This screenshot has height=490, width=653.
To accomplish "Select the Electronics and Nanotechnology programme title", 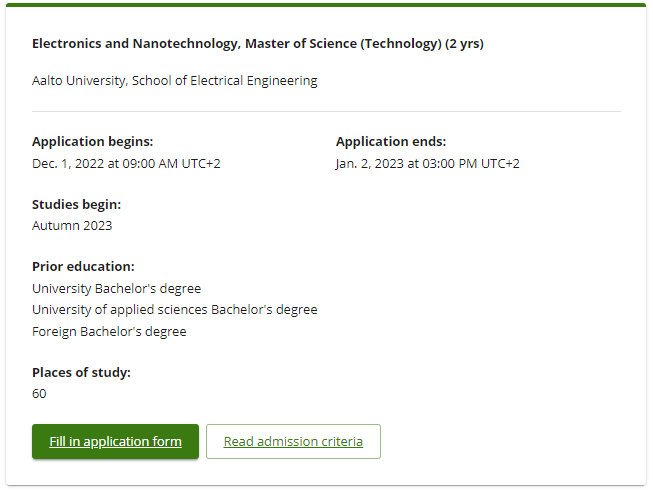I will point(258,43).
